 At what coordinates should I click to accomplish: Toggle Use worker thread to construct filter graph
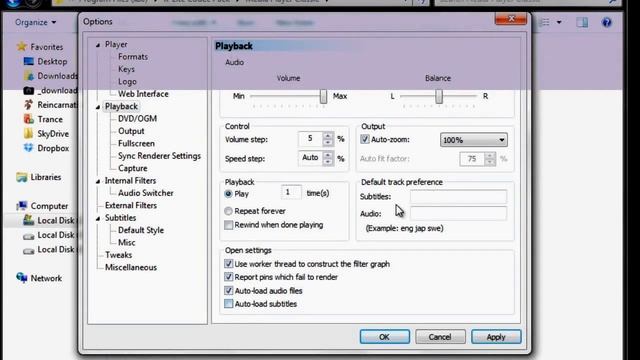(x=229, y=264)
